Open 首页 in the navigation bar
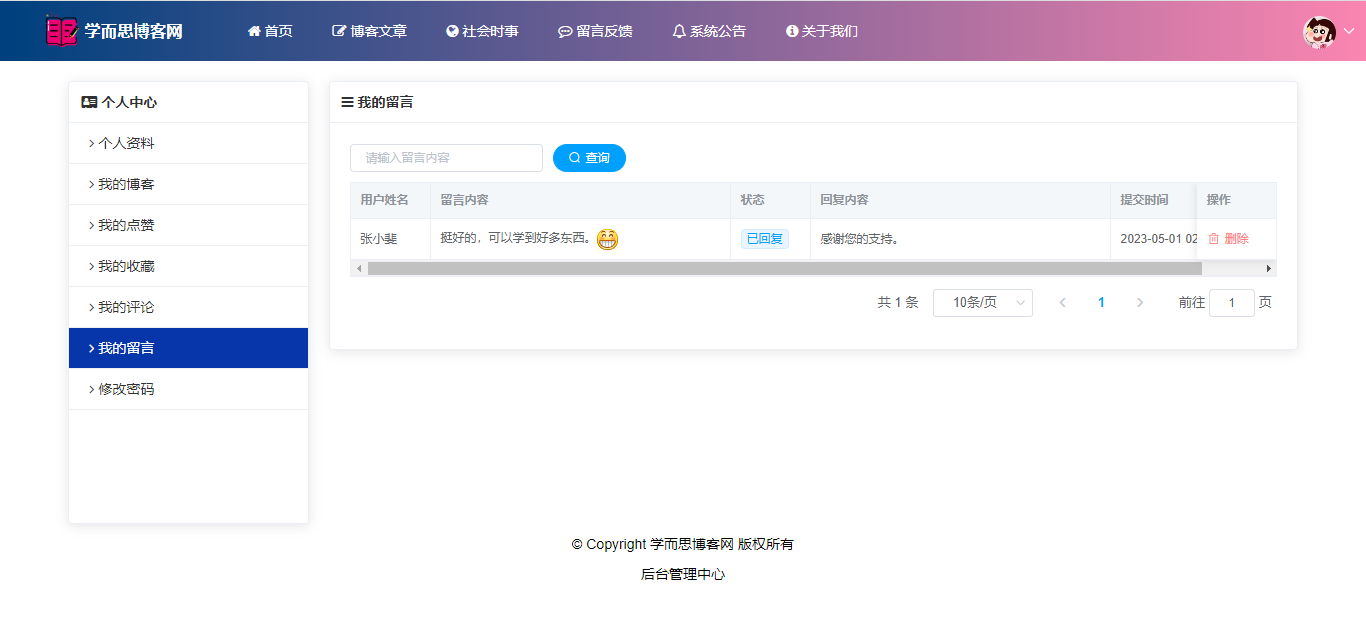The image size is (1366, 624). click(x=270, y=31)
